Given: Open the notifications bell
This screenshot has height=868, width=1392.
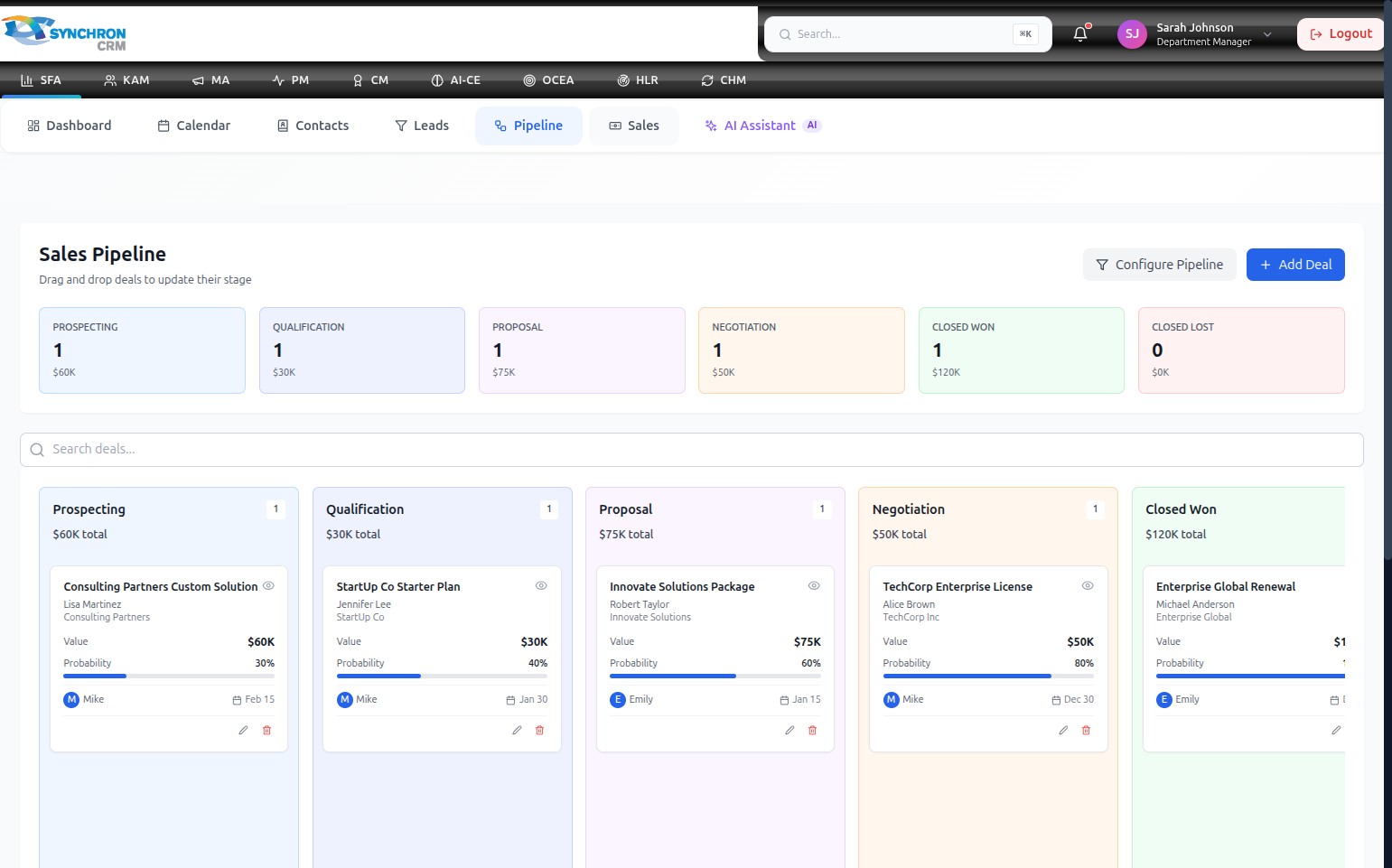Looking at the screenshot, I should (1080, 34).
